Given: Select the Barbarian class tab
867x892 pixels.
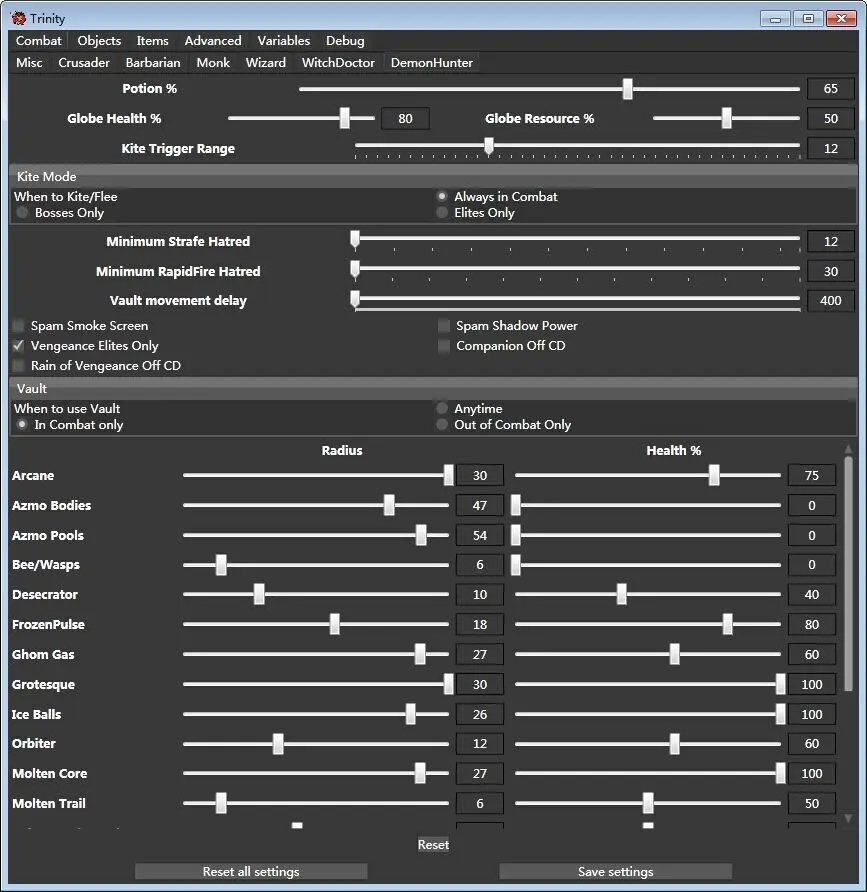Looking at the screenshot, I should pos(152,63).
